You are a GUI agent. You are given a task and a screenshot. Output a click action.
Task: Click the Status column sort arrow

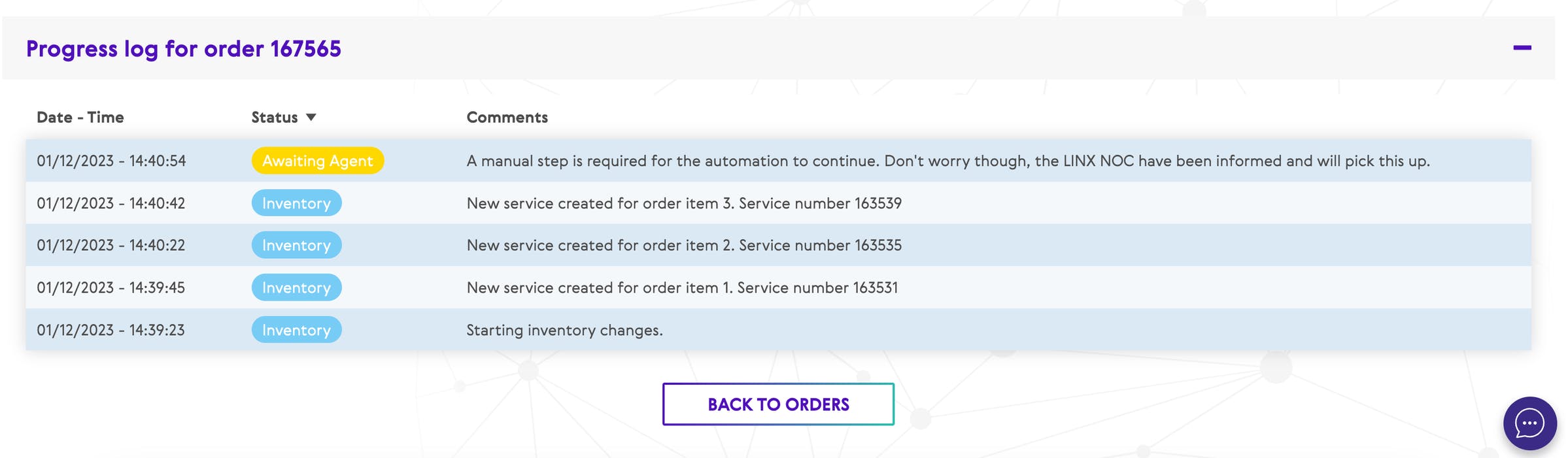311,117
